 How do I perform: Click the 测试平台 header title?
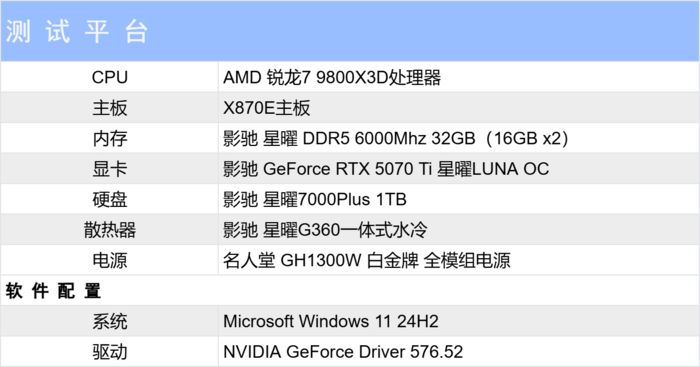point(76,32)
